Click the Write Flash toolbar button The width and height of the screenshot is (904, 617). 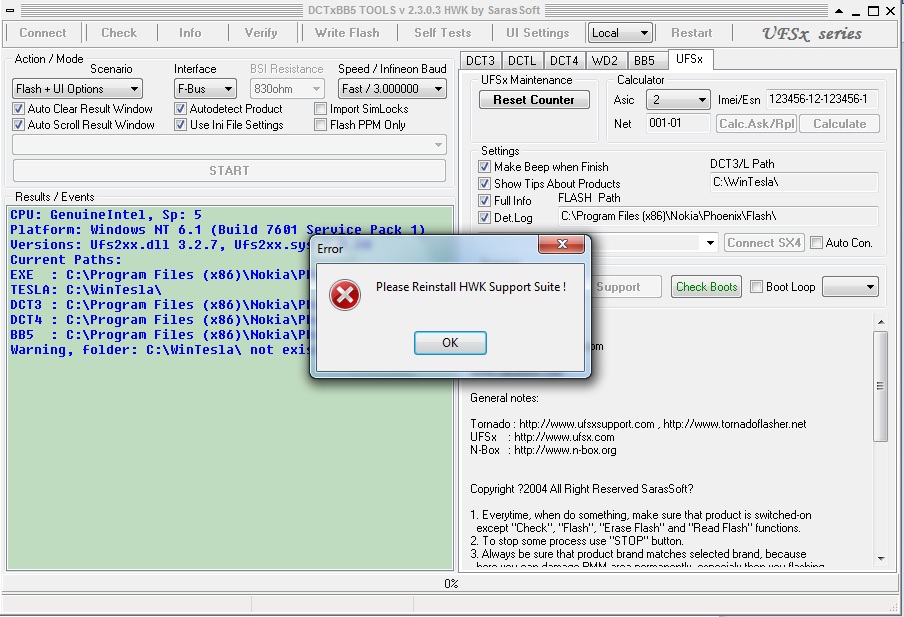coord(347,33)
